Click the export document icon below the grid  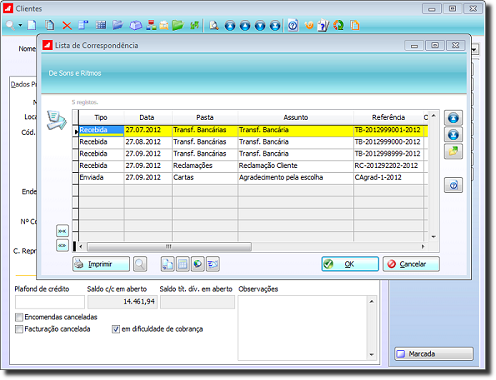tap(168, 264)
